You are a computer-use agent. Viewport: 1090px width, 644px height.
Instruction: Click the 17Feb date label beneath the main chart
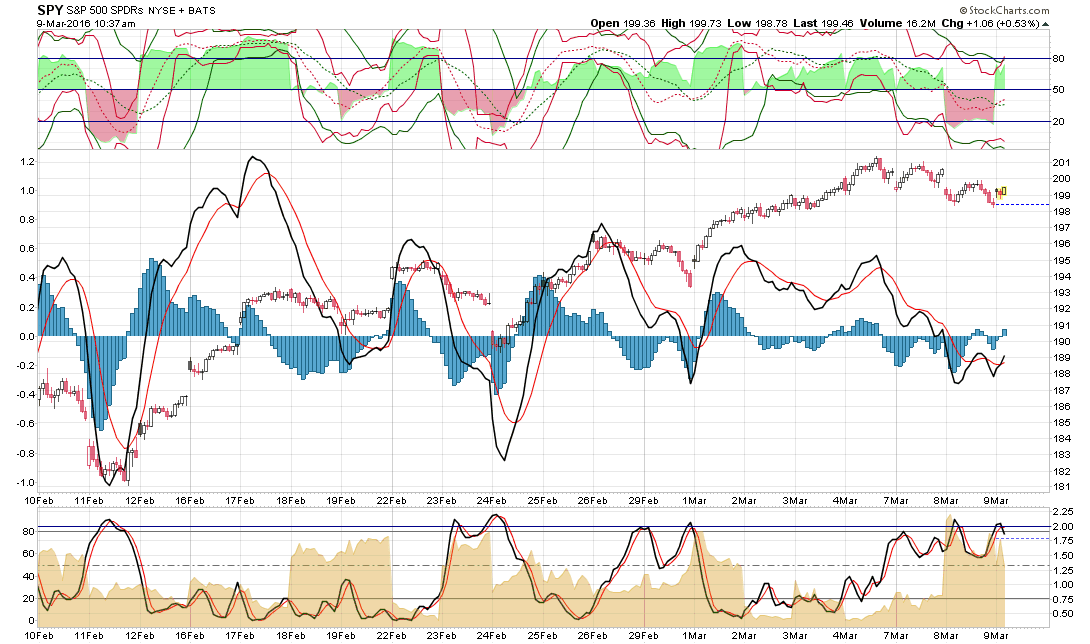tap(240, 501)
